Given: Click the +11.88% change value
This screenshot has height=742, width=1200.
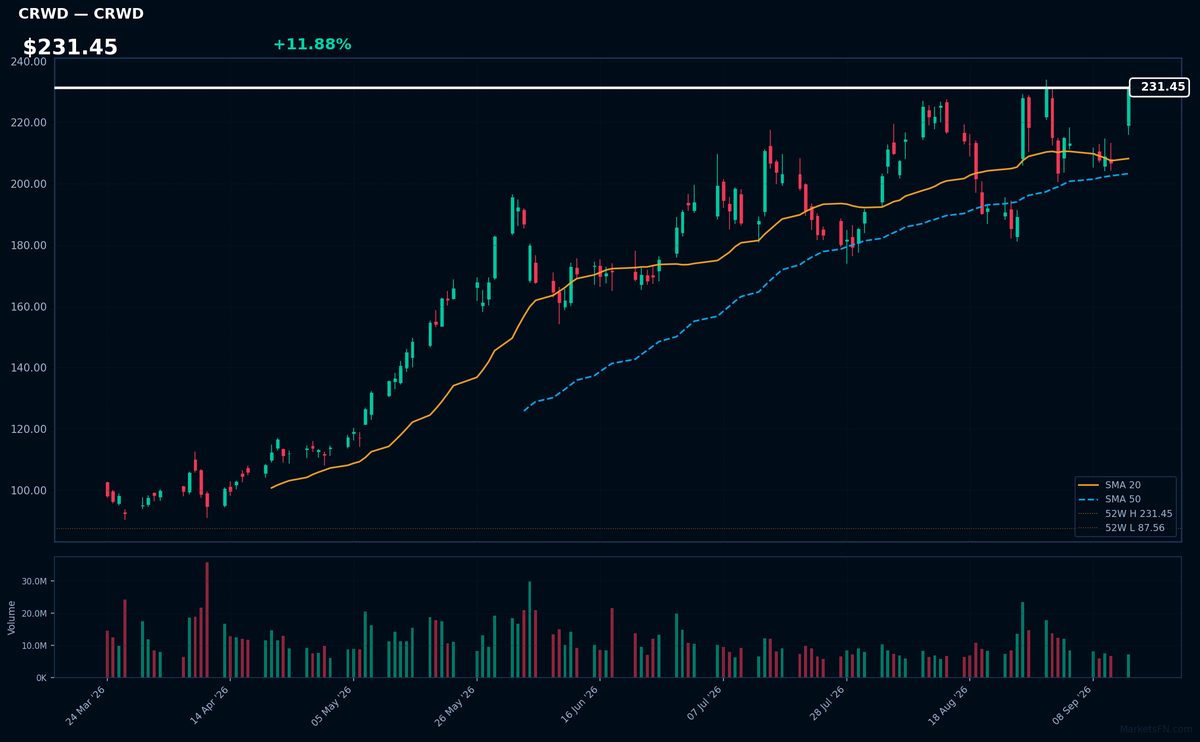Looking at the screenshot, I should tap(312, 44).
